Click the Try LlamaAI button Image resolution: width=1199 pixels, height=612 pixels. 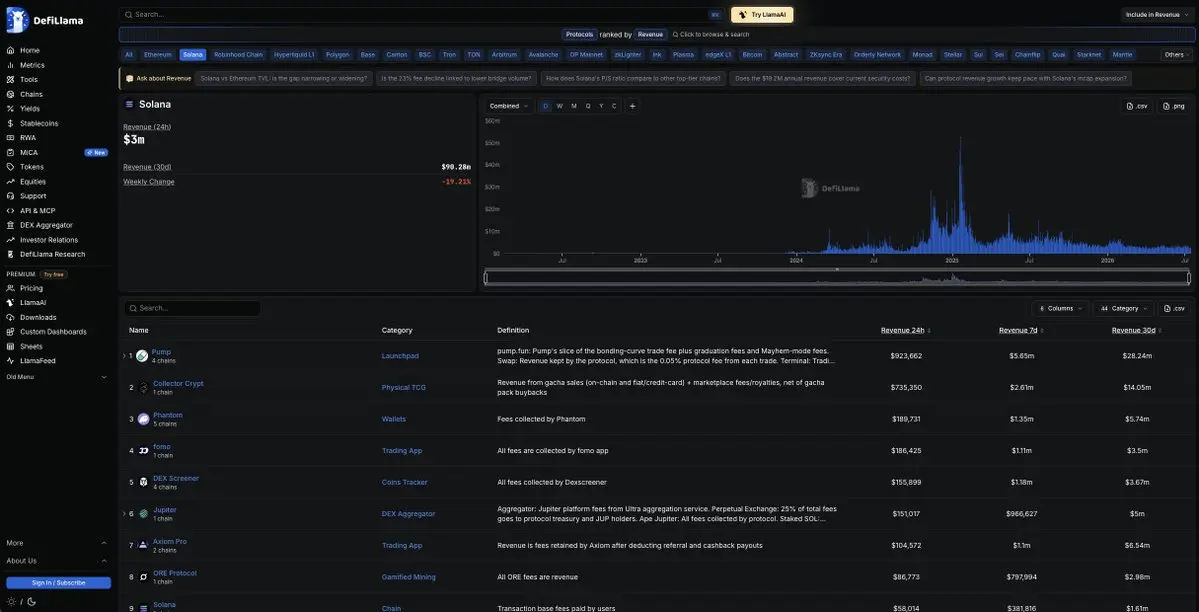pos(762,15)
